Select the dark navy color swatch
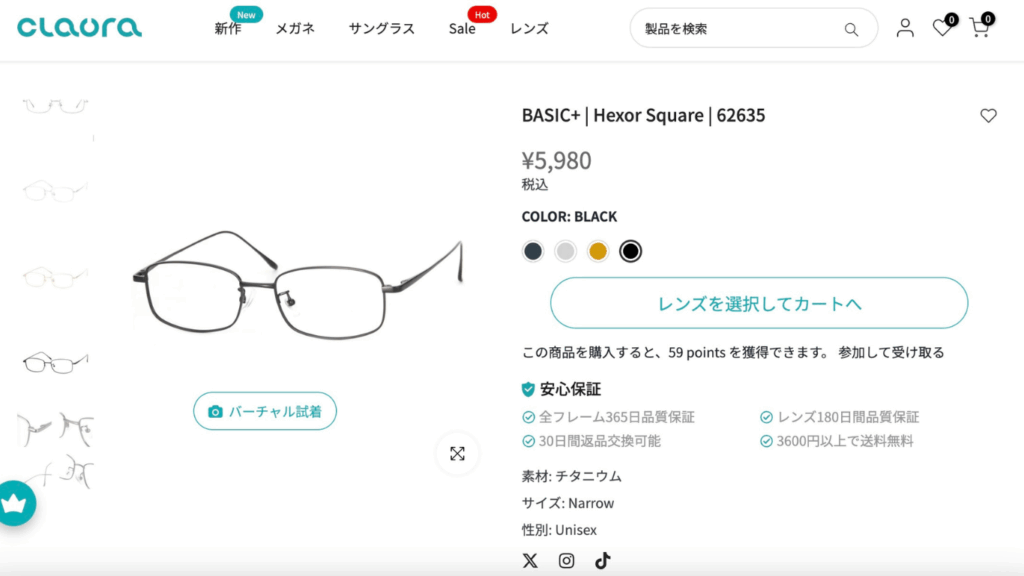This screenshot has width=1024, height=576. pyautogui.click(x=533, y=251)
